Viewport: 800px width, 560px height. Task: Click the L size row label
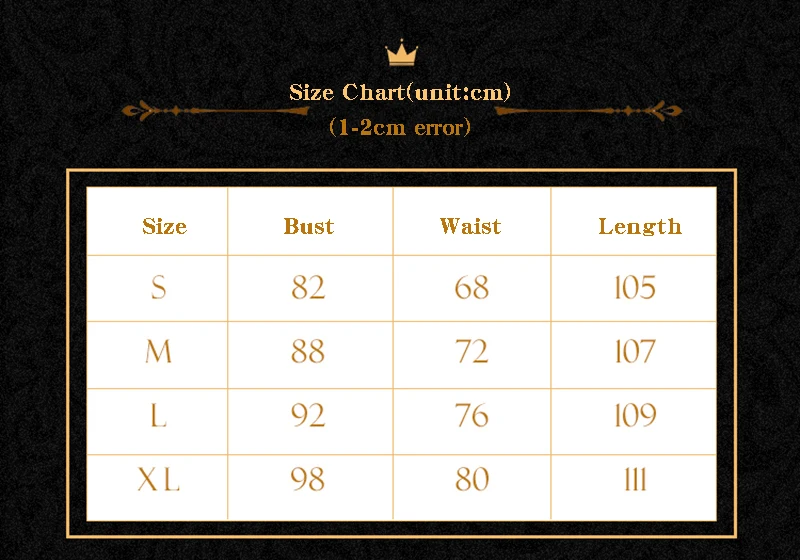[x=158, y=416]
